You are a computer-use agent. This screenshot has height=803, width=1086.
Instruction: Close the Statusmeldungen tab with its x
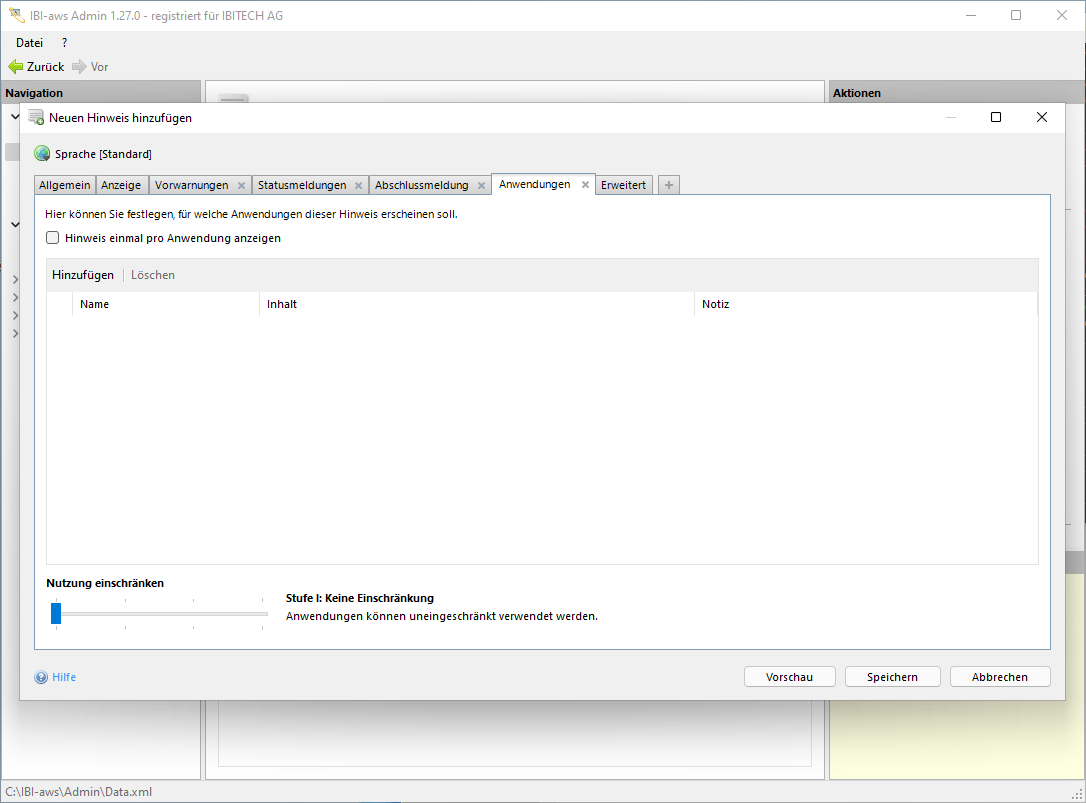pos(358,186)
